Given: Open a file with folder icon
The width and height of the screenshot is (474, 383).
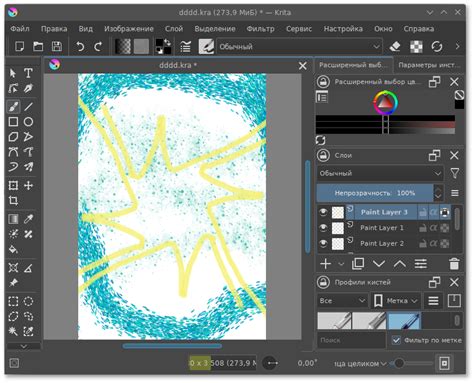Looking at the screenshot, I should (38, 46).
